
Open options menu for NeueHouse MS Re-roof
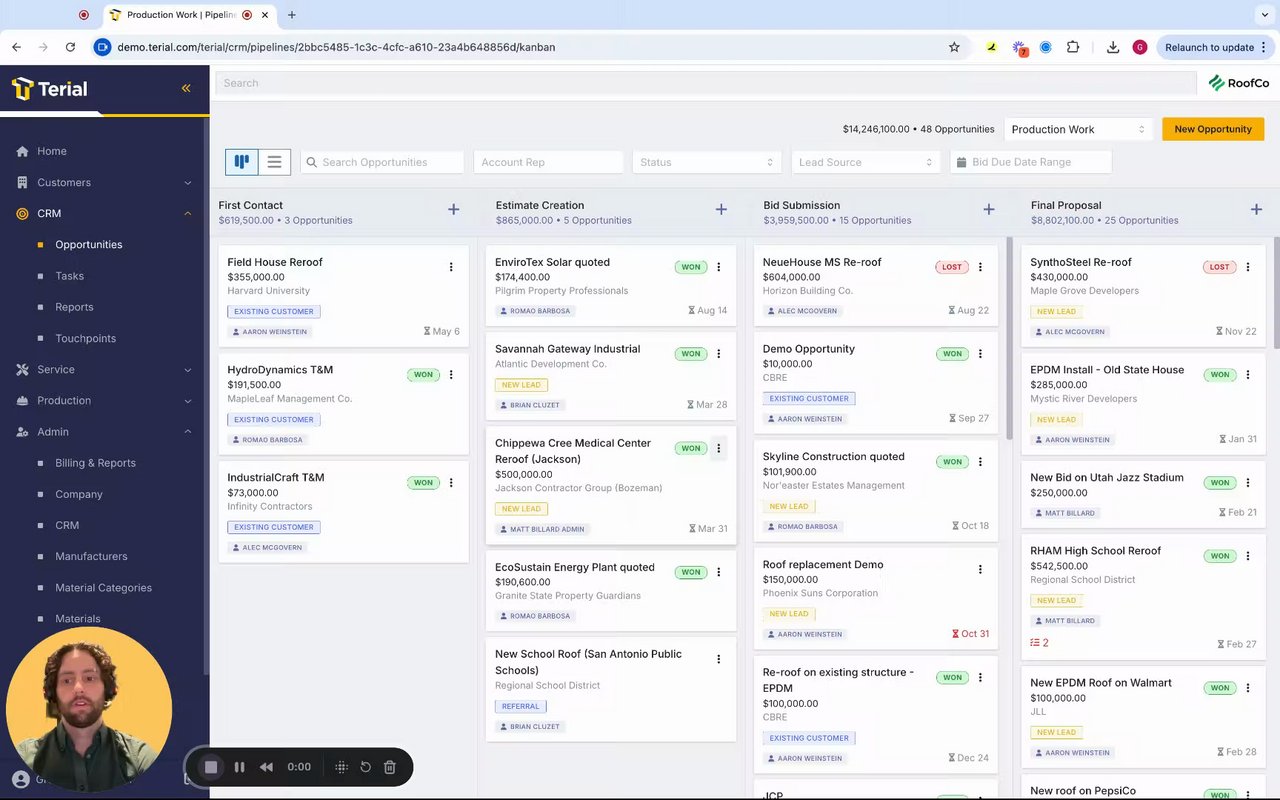(980, 267)
